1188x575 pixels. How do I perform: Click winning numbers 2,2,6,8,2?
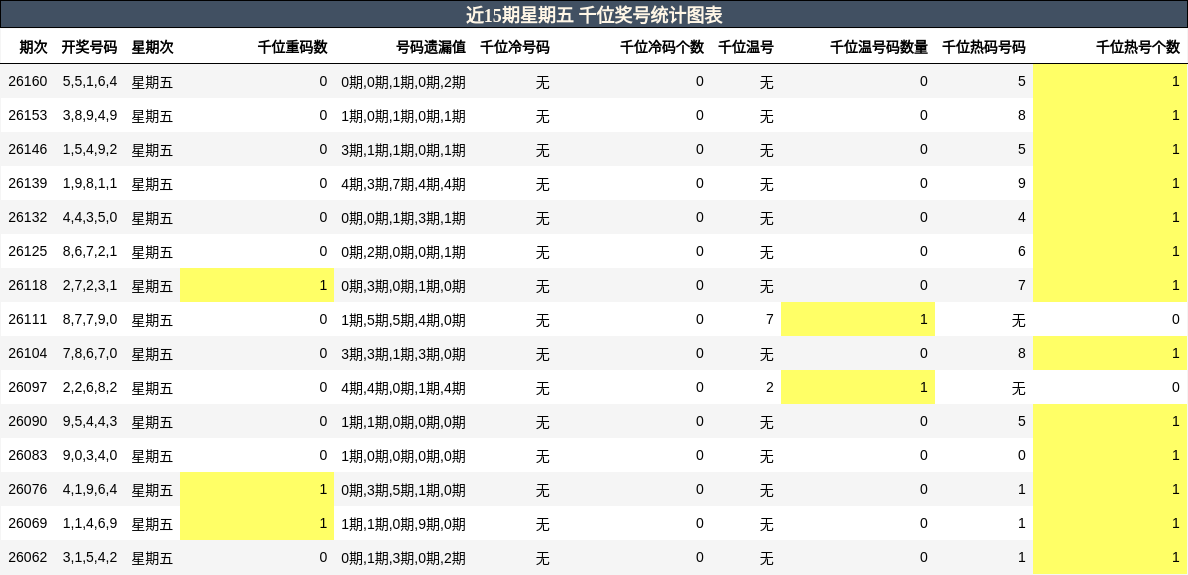pyautogui.click(x=90, y=387)
